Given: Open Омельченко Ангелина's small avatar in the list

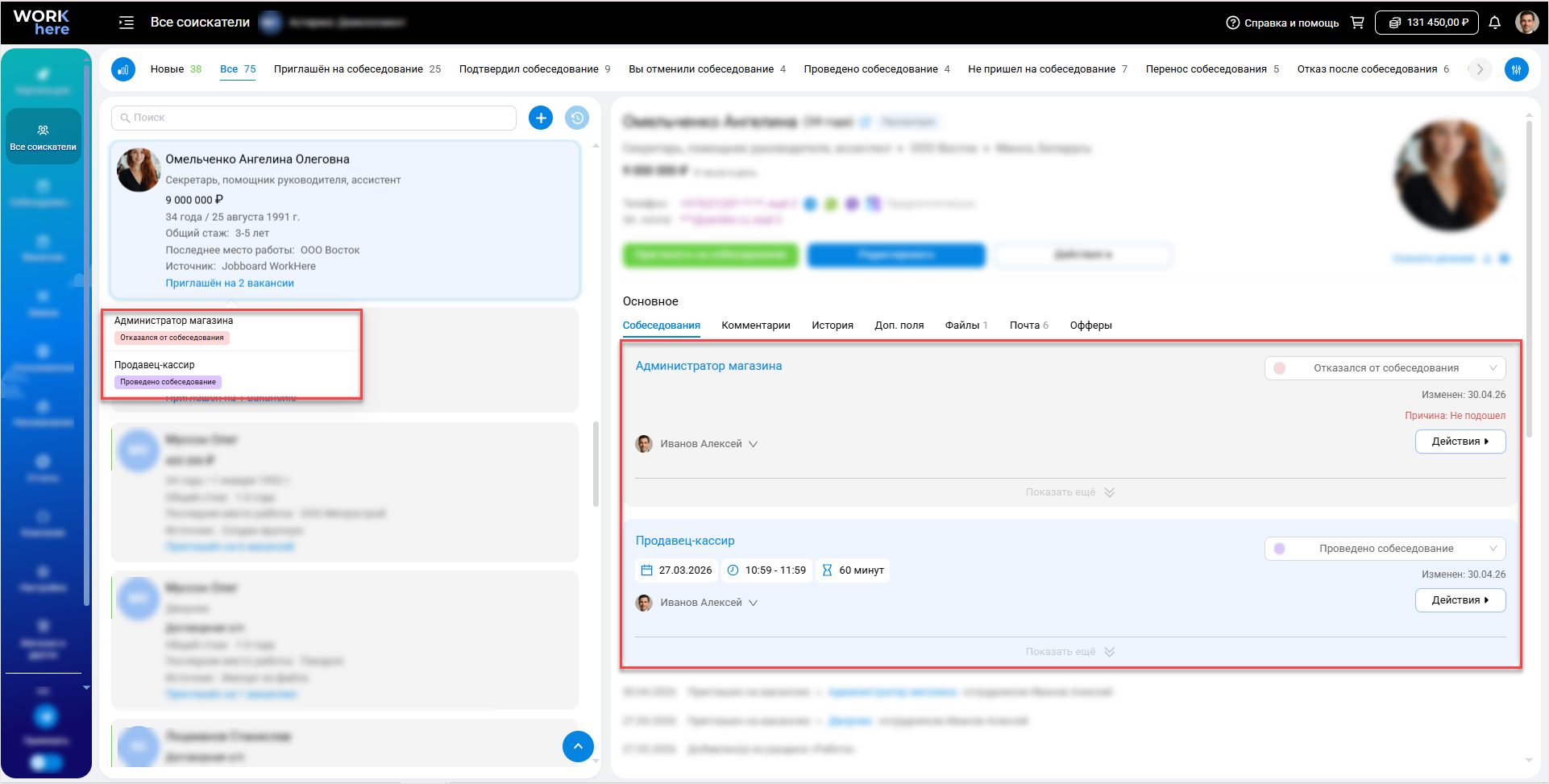Looking at the screenshot, I should click(139, 169).
